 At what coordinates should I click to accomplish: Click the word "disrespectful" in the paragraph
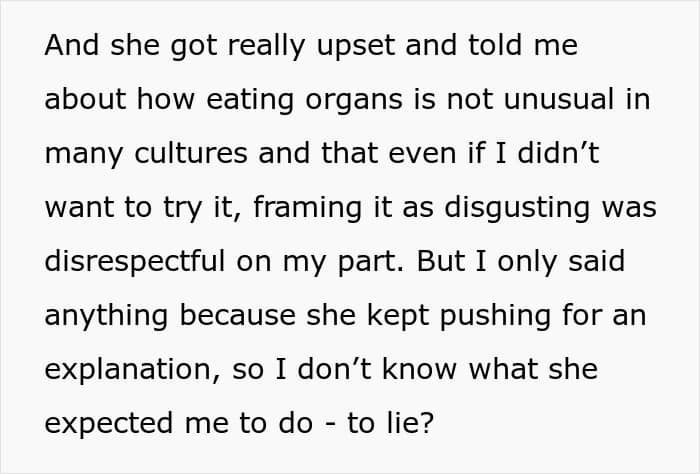[135, 261]
